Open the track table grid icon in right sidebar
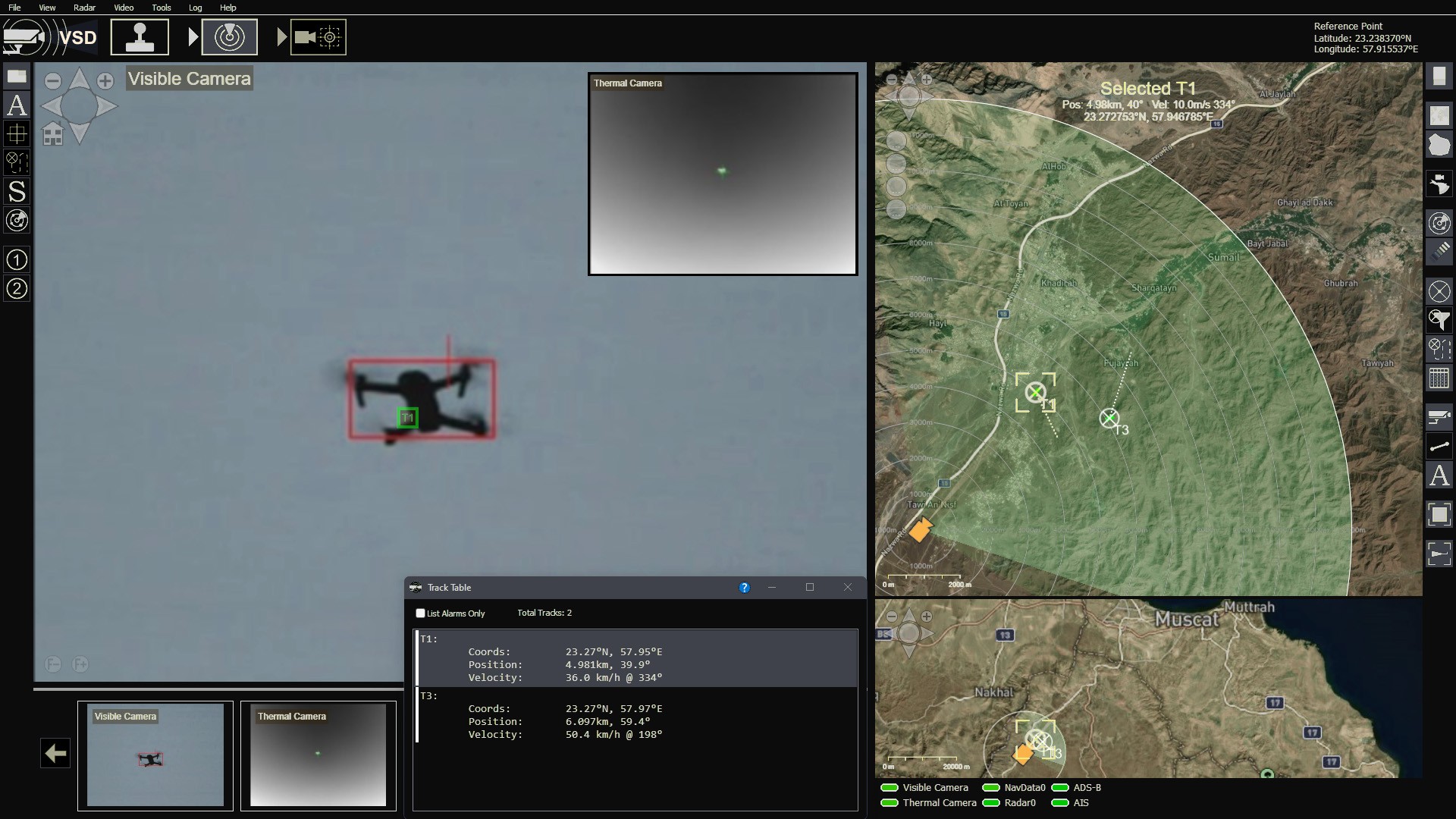 click(1440, 378)
